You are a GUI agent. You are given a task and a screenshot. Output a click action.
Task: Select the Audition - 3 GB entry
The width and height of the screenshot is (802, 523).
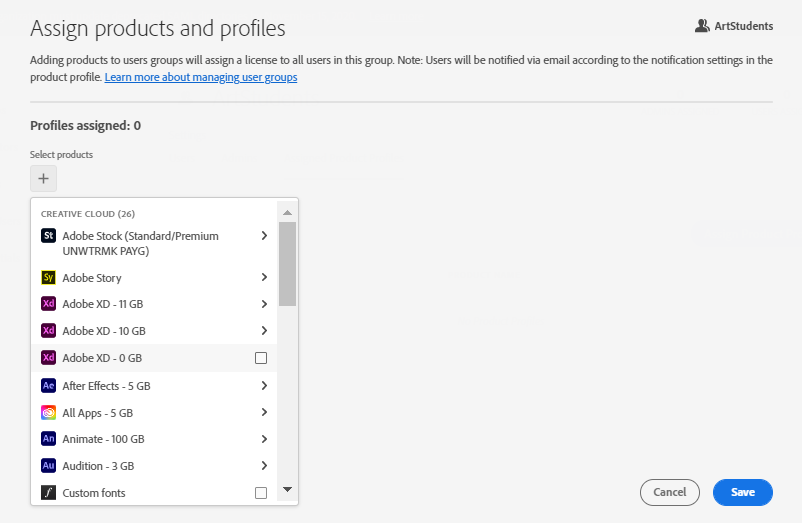(x=98, y=466)
